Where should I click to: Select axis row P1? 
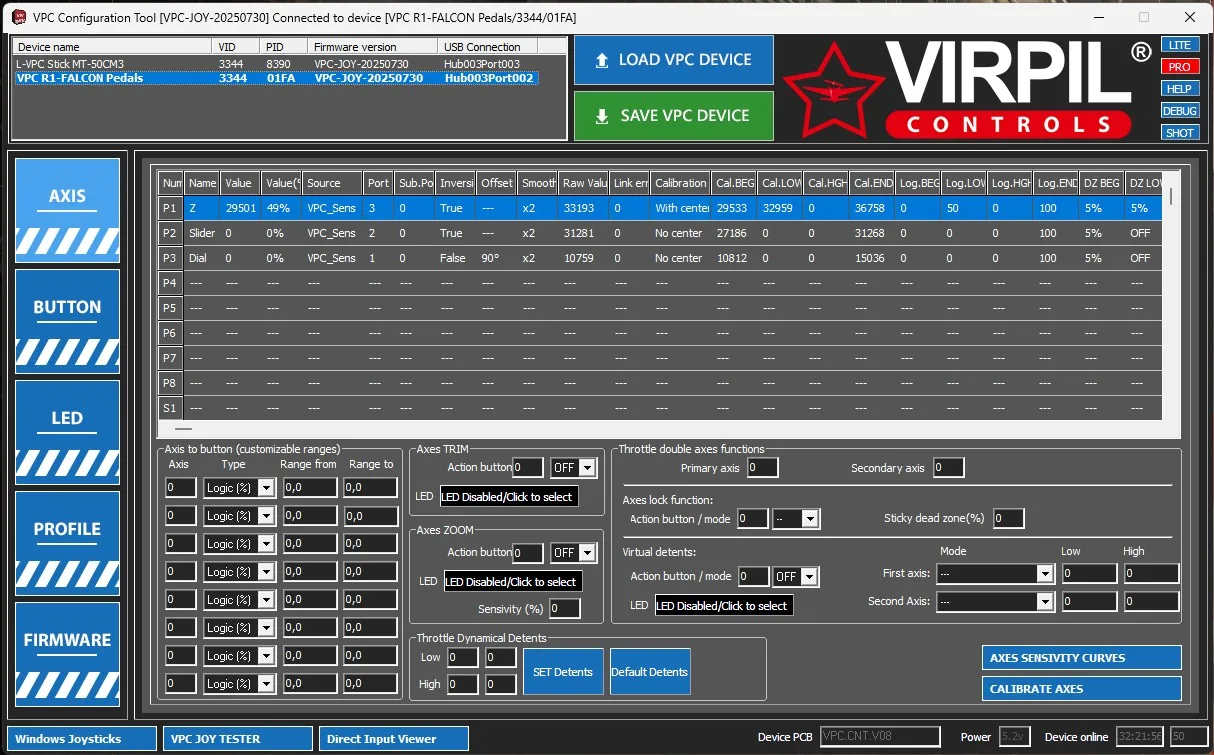pyautogui.click(x=660, y=208)
